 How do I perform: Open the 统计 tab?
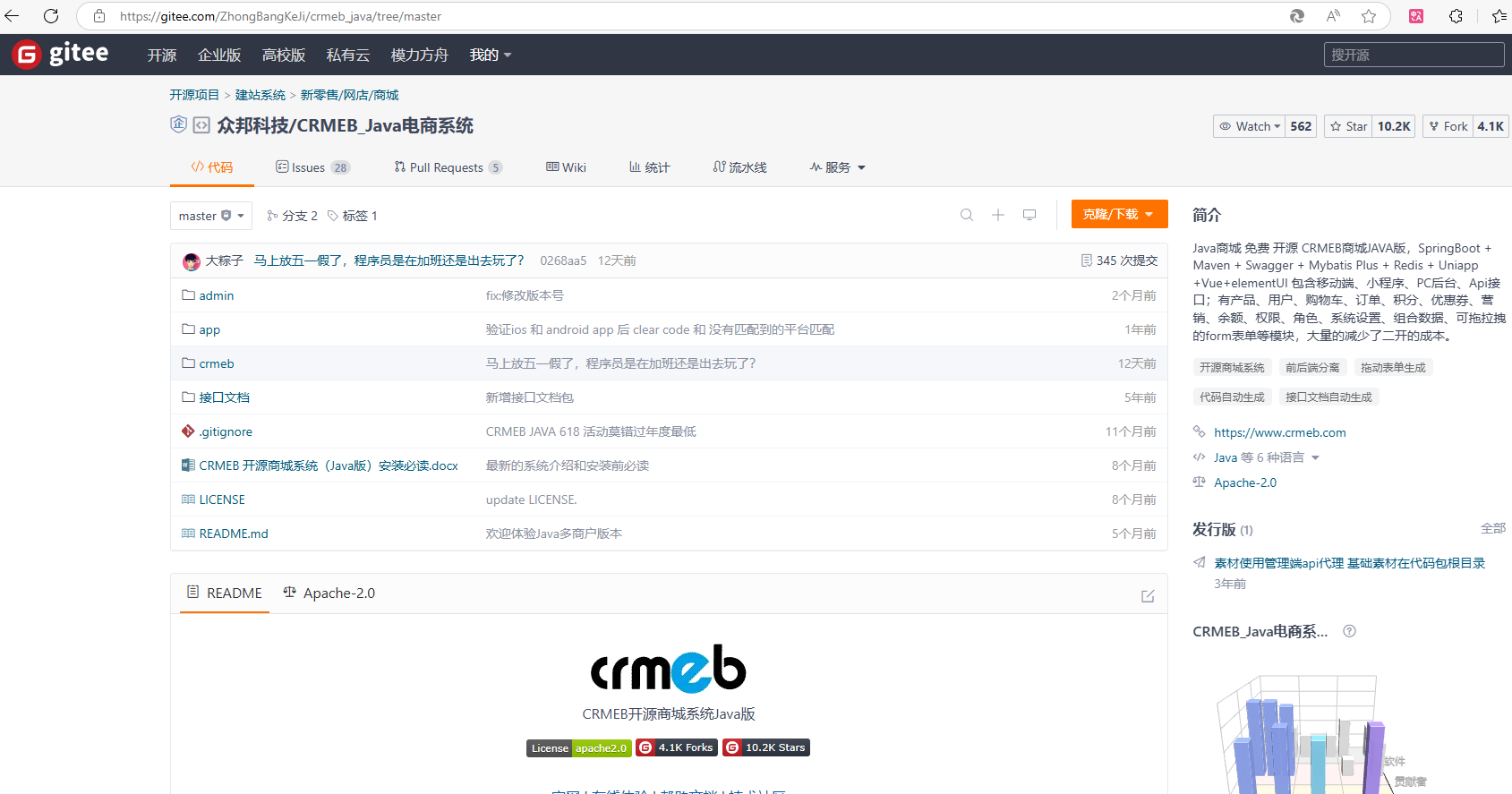click(x=649, y=167)
